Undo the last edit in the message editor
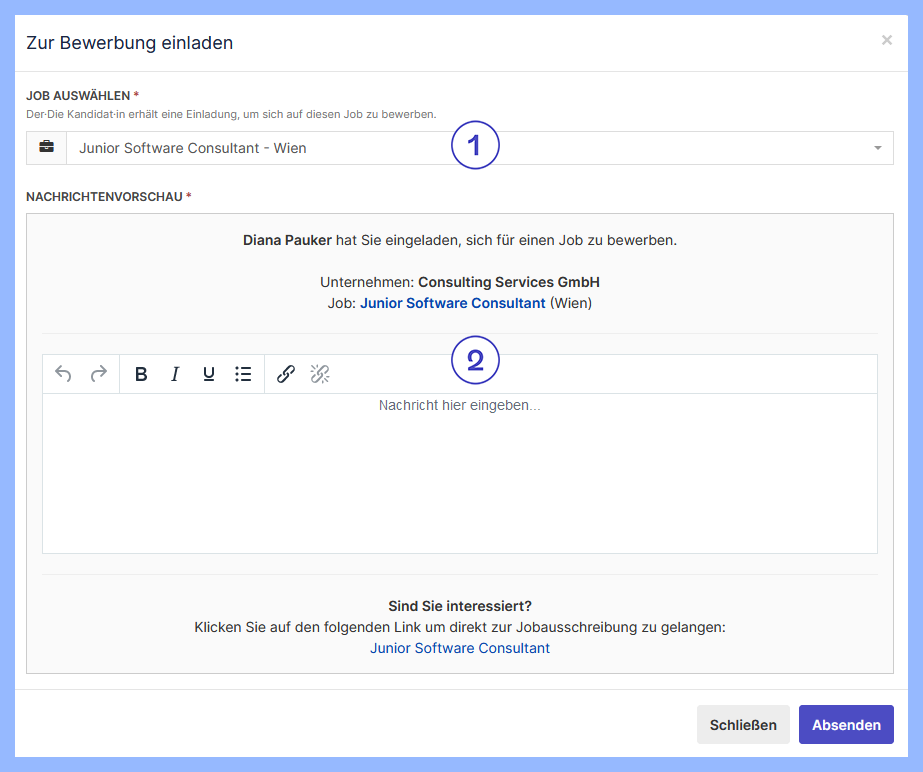Viewport: 923px width, 772px height. click(63, 374)
